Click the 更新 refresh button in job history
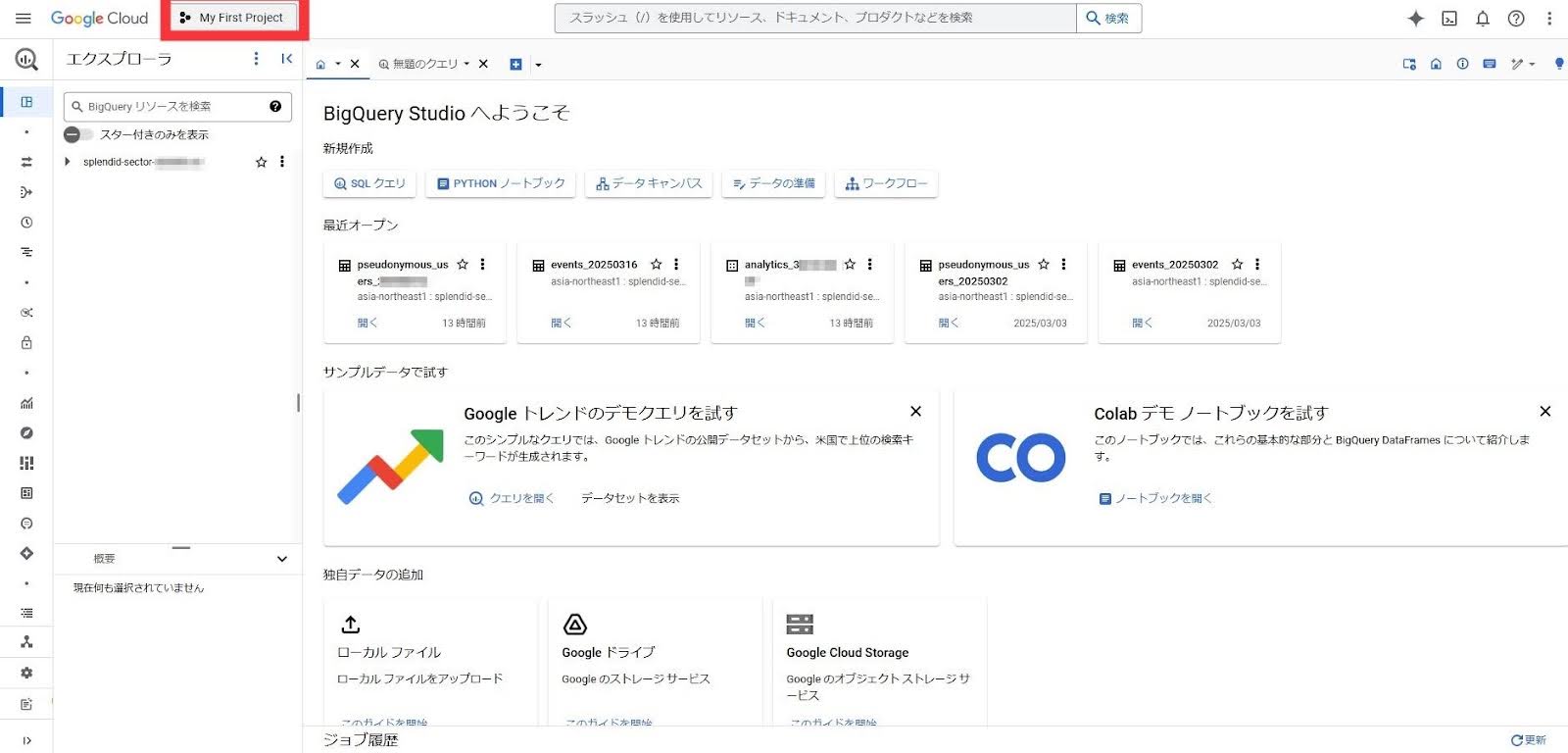 pyautogui.click(x=1529, y=740)
